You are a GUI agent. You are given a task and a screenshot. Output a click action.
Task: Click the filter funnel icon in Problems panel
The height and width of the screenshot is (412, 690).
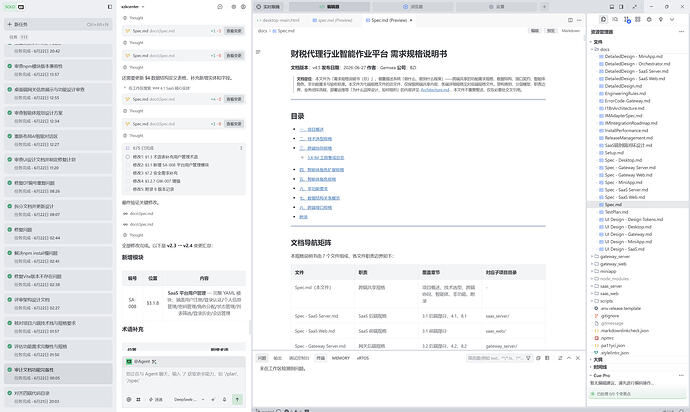[528, 358]
